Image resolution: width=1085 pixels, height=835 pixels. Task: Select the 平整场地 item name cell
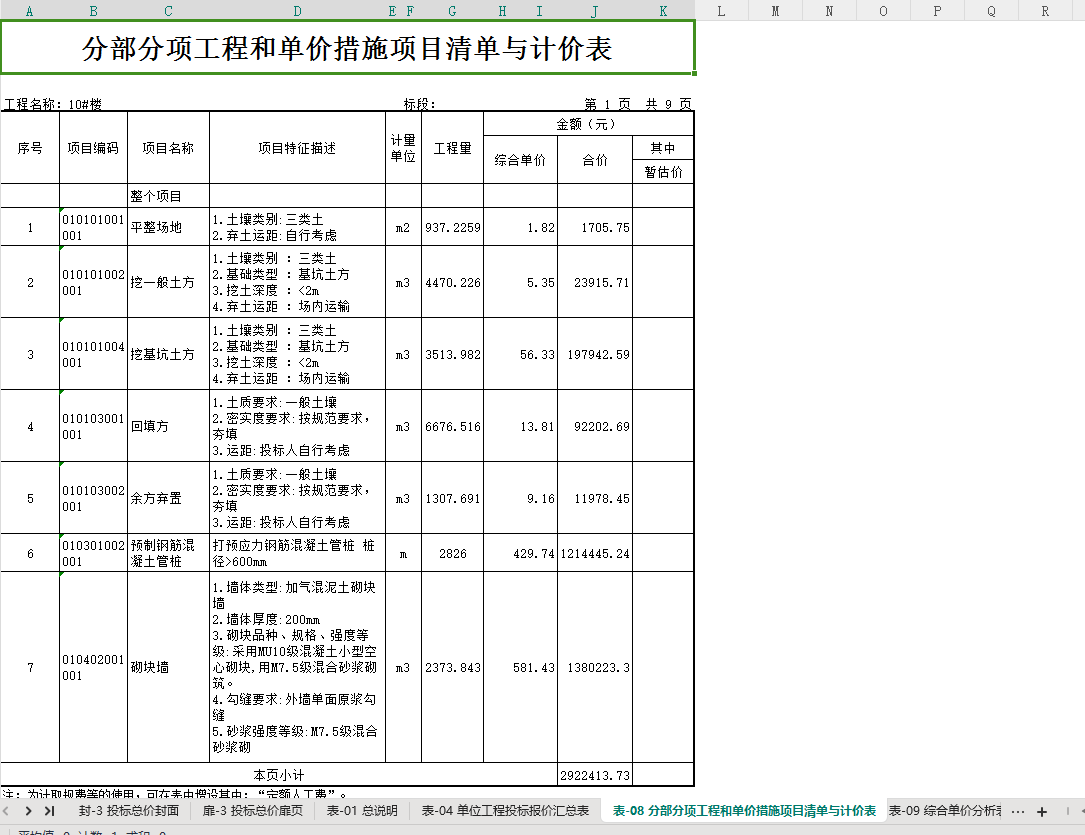coord(169,227)
